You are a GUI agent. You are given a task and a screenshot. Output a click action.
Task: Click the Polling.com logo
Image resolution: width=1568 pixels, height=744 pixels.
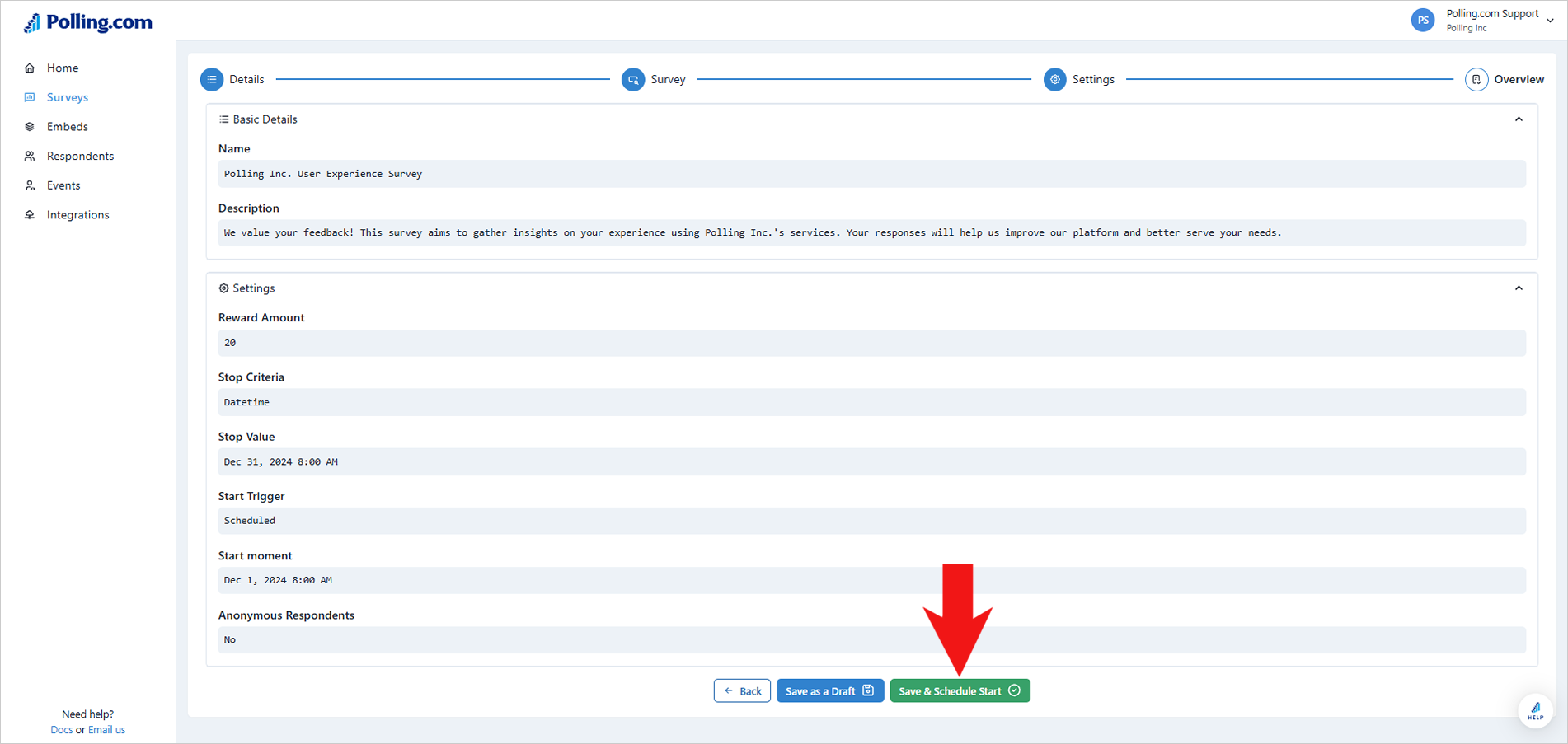coord(87,22)
